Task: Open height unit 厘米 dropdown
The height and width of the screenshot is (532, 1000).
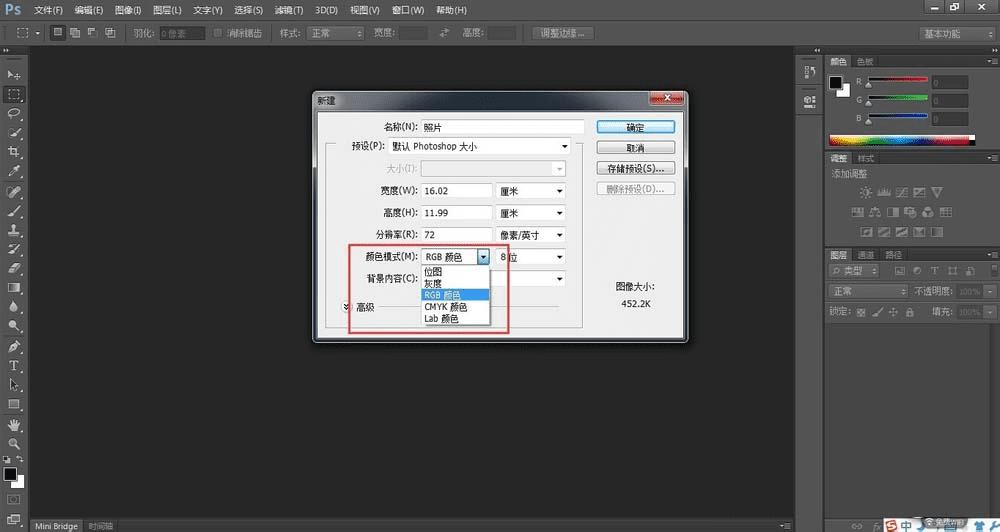Action: 531,213
